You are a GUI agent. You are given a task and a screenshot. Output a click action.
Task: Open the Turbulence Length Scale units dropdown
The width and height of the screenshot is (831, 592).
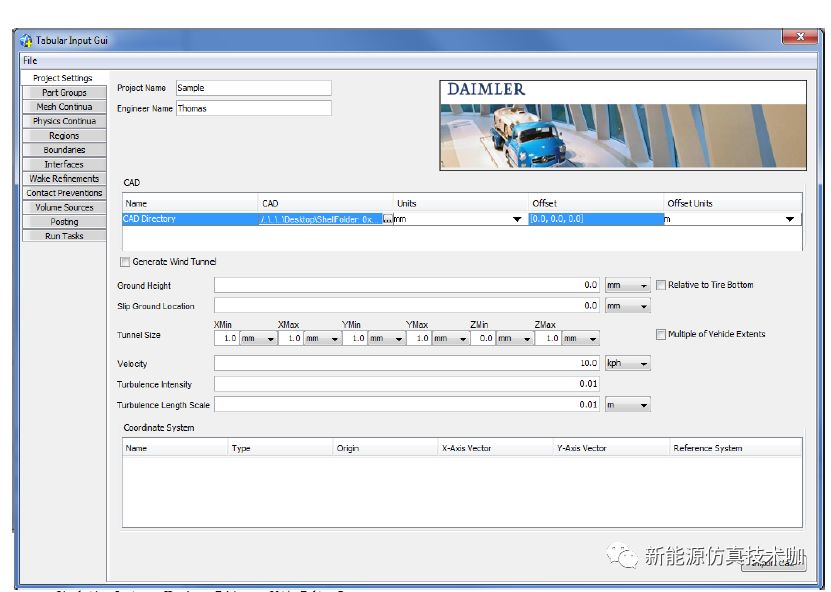627,405
